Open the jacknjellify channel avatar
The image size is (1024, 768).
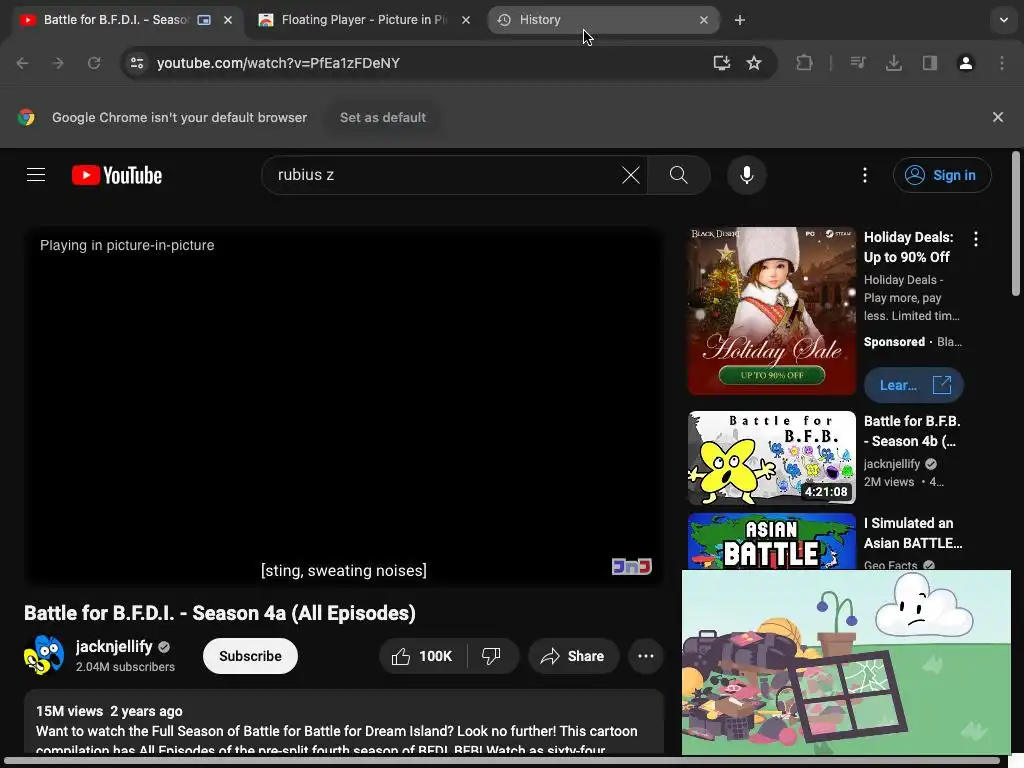tap(44, 655)
